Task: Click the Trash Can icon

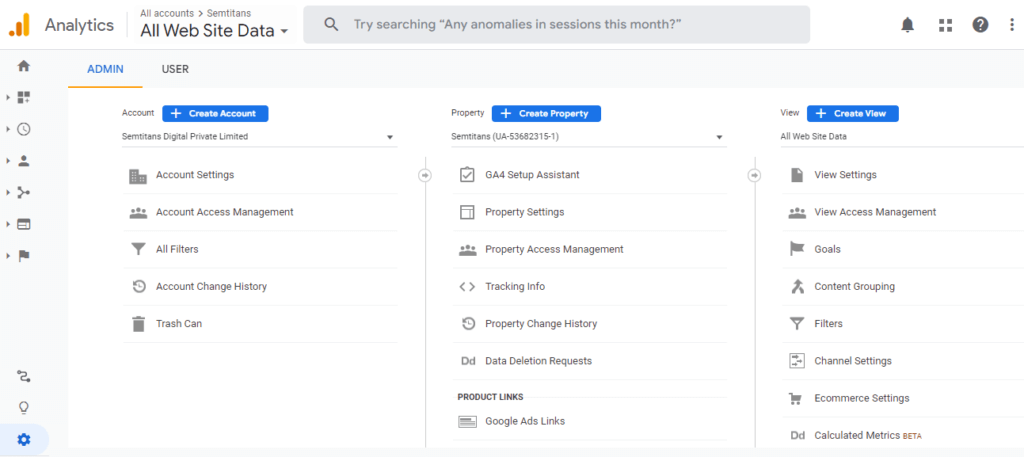Action: pos(138,324)
